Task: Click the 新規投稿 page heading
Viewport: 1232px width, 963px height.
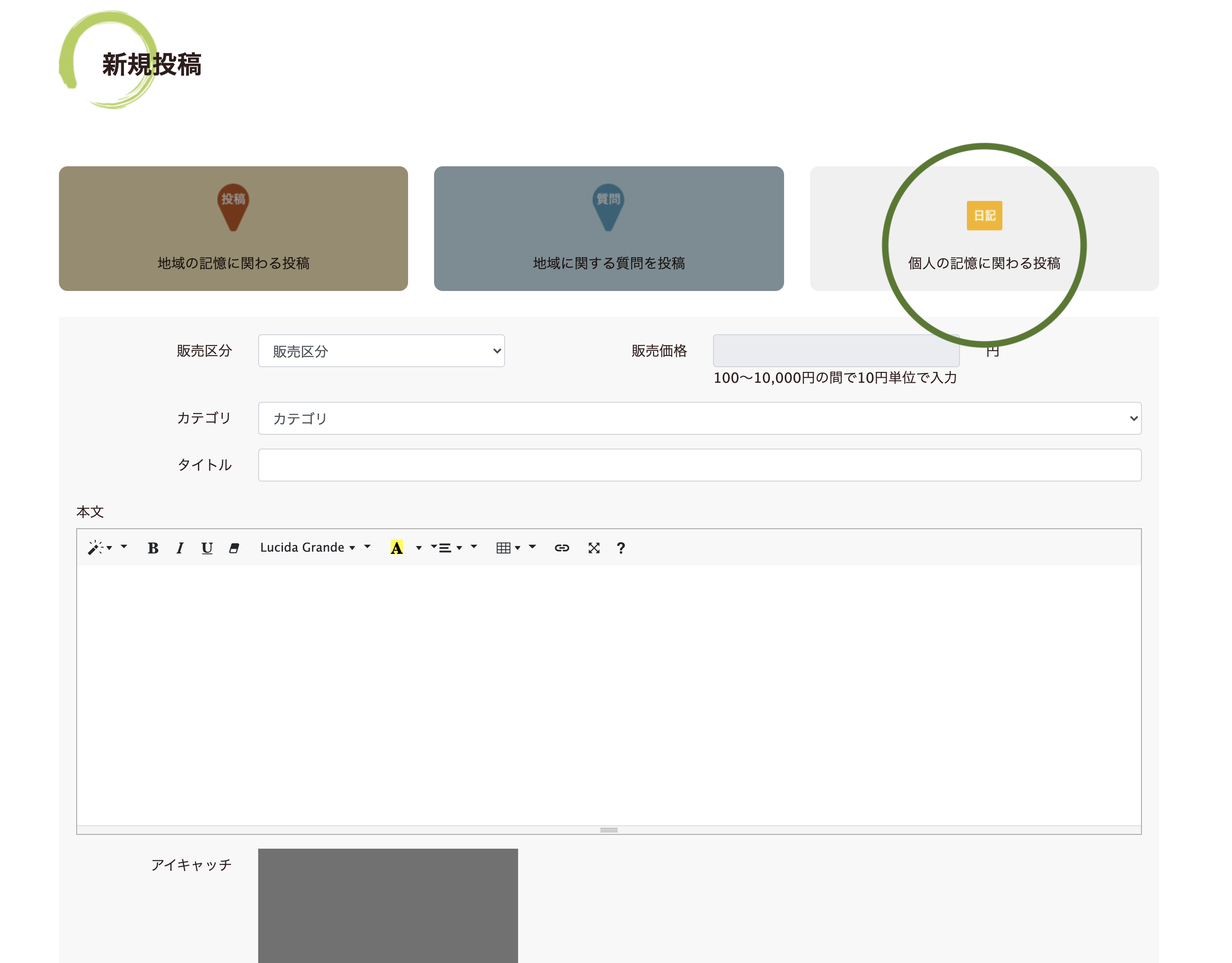Action: point(152,64)
